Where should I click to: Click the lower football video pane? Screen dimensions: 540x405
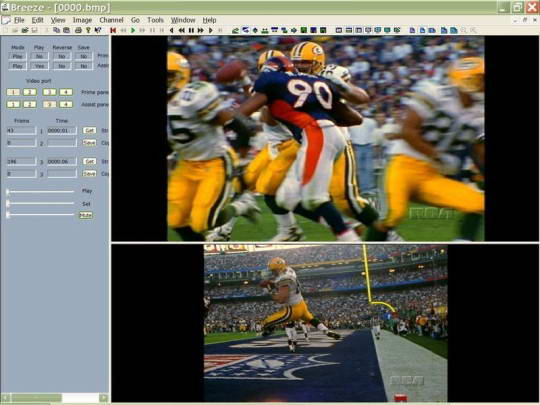tap(325, 323)
